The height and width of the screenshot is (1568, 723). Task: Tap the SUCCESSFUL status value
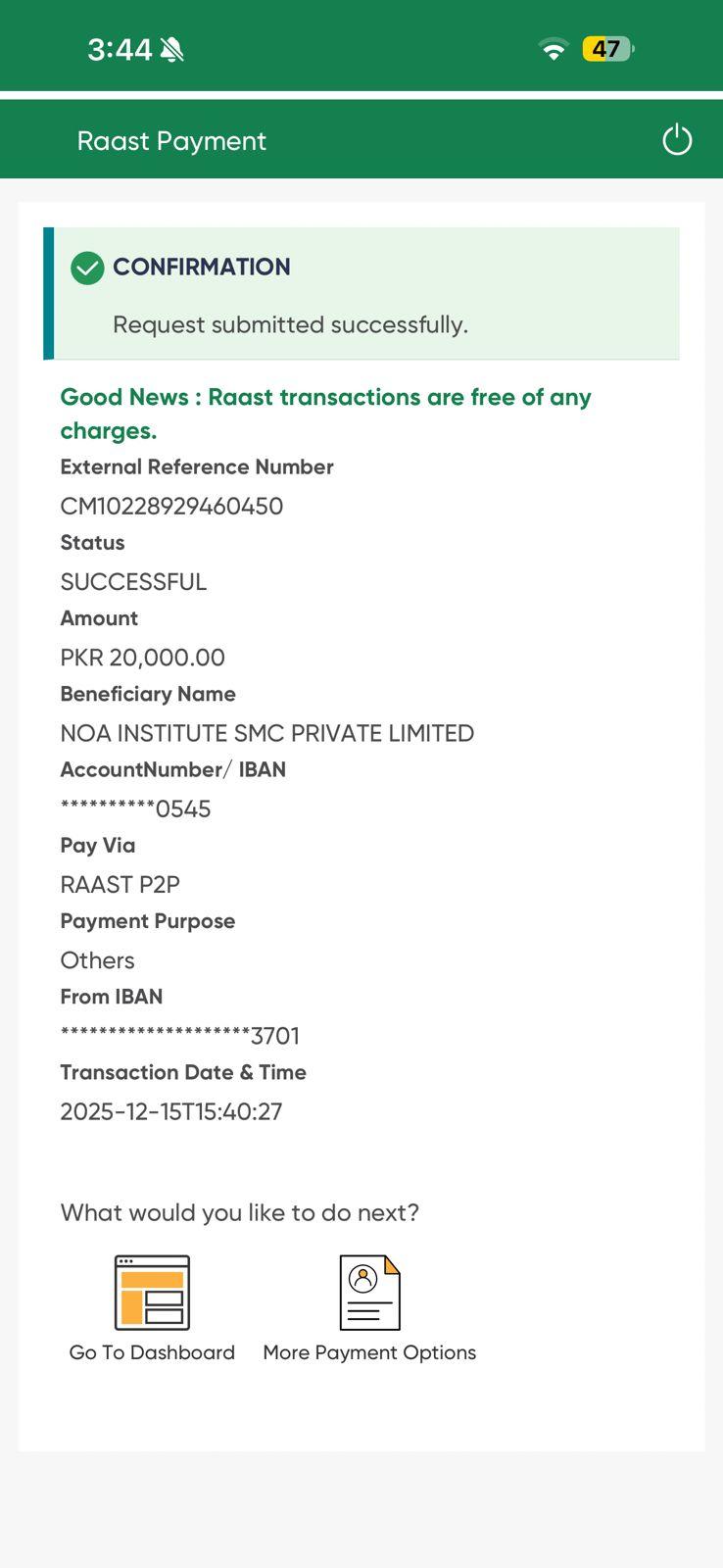pos(133,582)
